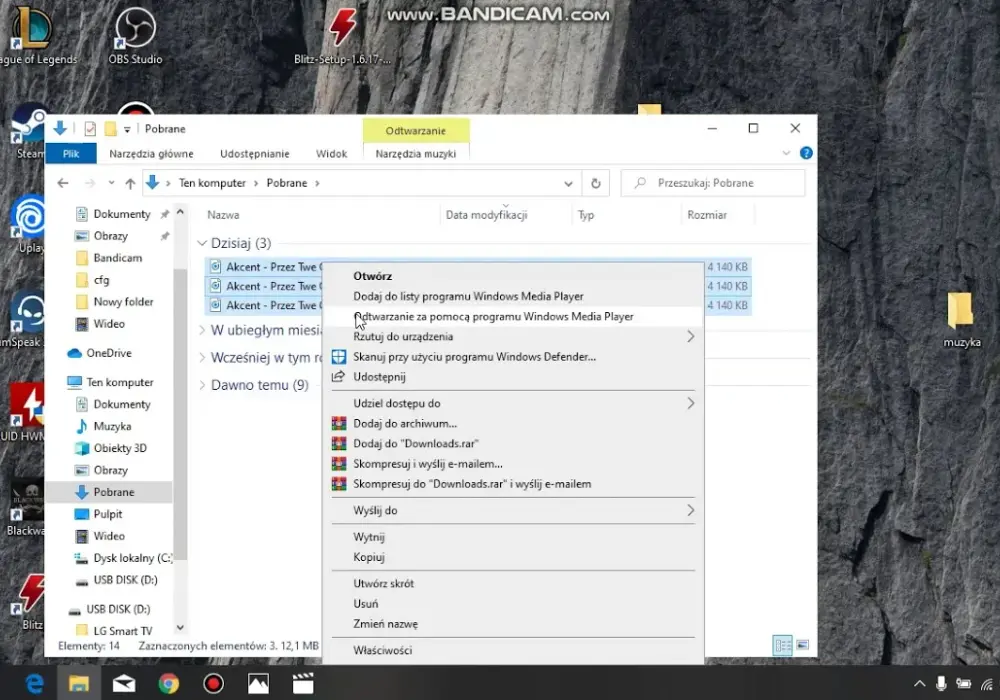Screen dimensions: 1000x700
Task: Open the muzyka folder on desktop
Action: (961, 319)
